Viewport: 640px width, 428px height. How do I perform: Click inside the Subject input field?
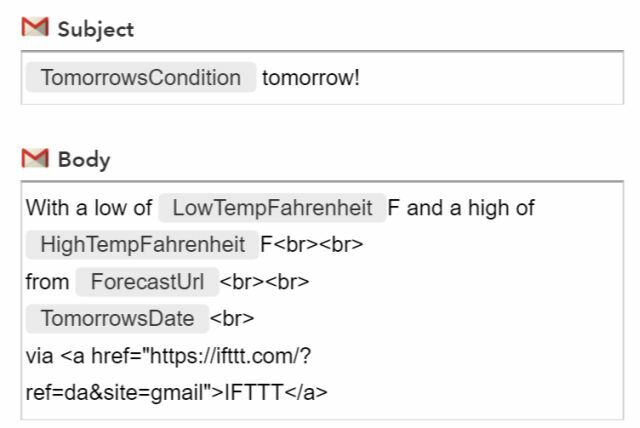322,78
